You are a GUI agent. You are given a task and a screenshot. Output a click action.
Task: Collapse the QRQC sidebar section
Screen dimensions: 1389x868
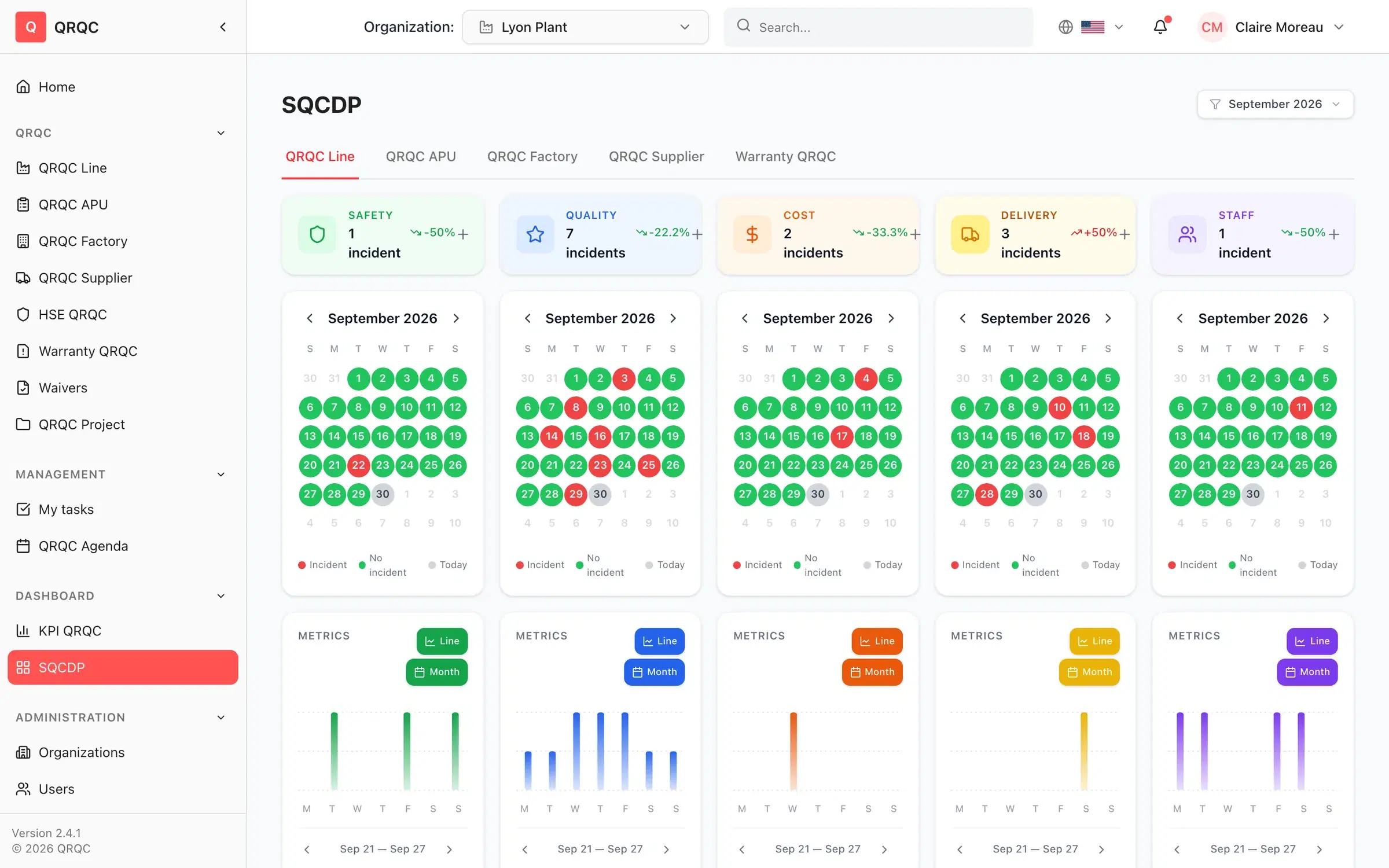(x=221, y=133)
